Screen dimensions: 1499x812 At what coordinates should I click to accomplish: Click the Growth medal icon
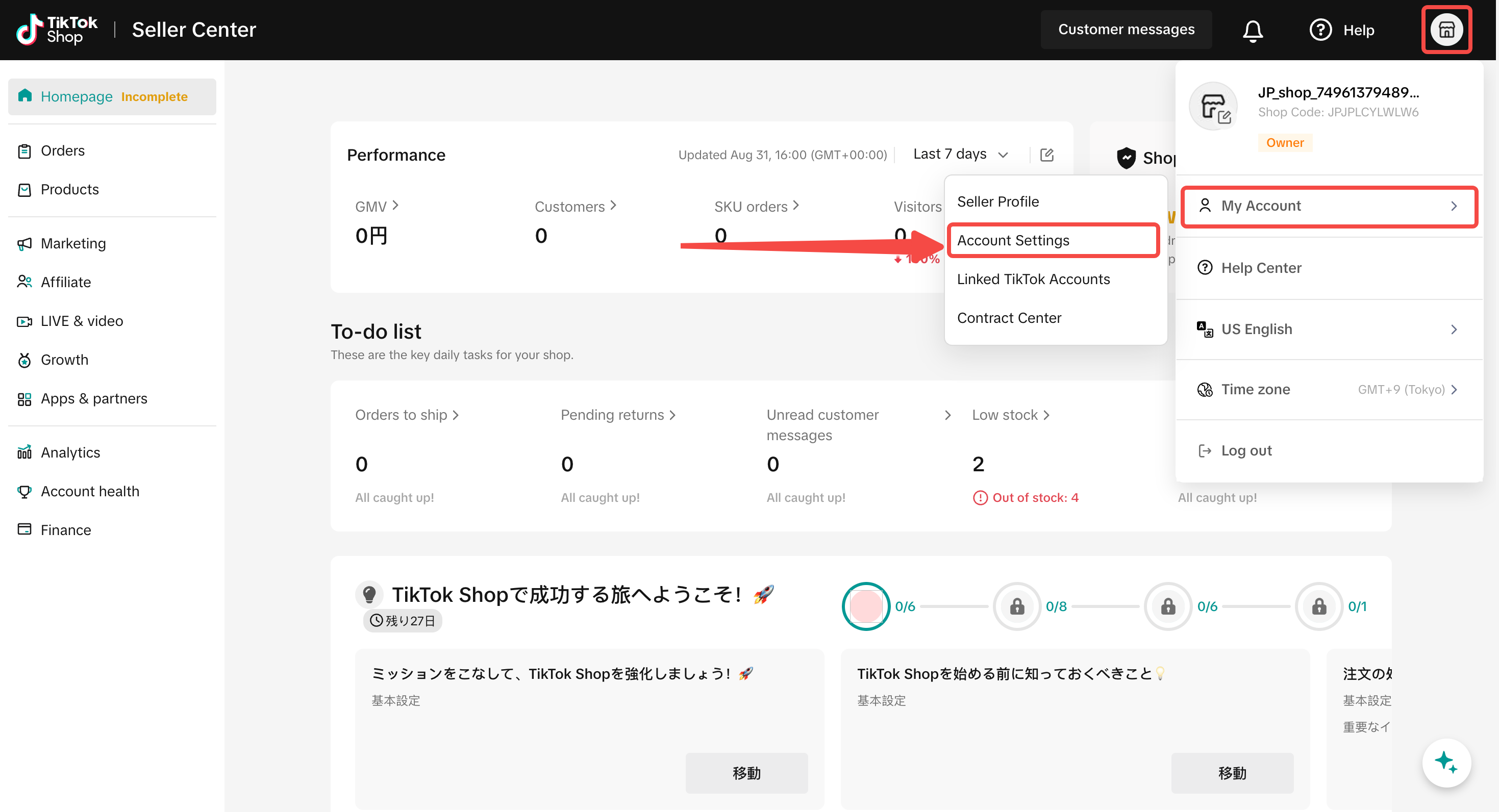click(x=24, y=360)
